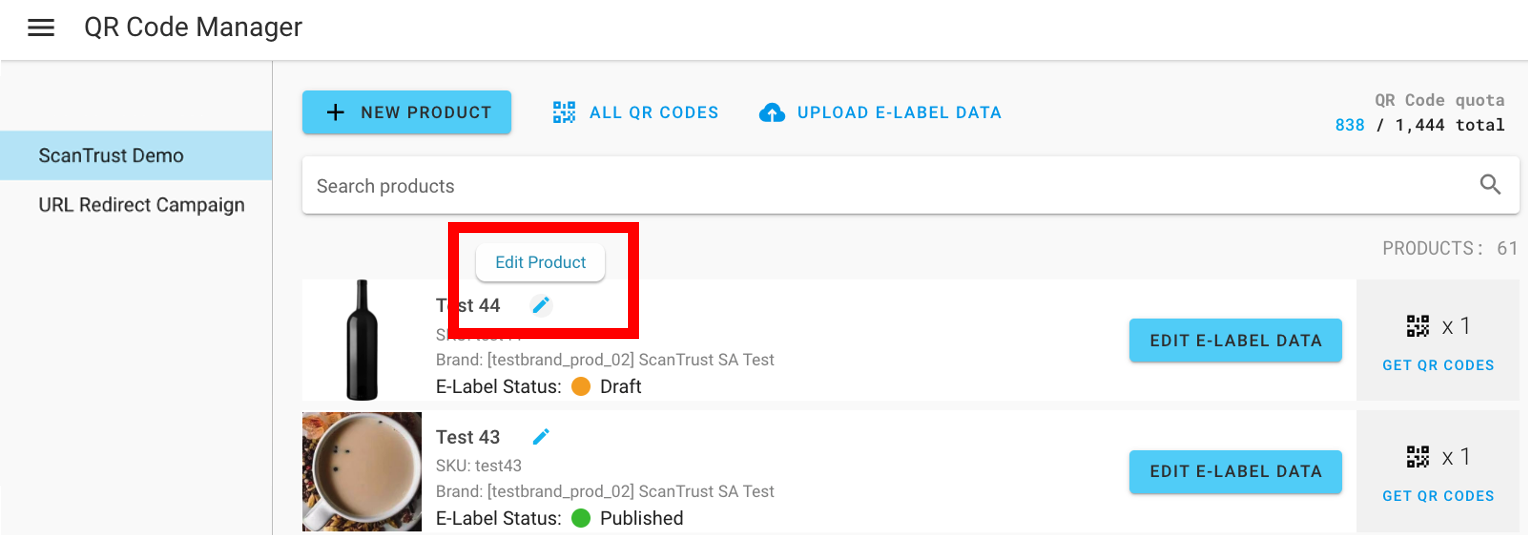The height and width of the screenshot is (535, 1528).
Task: Focus the Search products field
Action: point(911,185)
